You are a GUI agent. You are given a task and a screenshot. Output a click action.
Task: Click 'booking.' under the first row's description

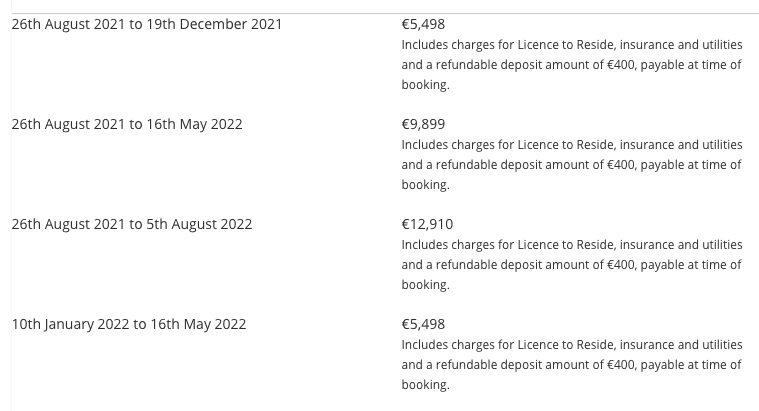[x=425, y=85]
